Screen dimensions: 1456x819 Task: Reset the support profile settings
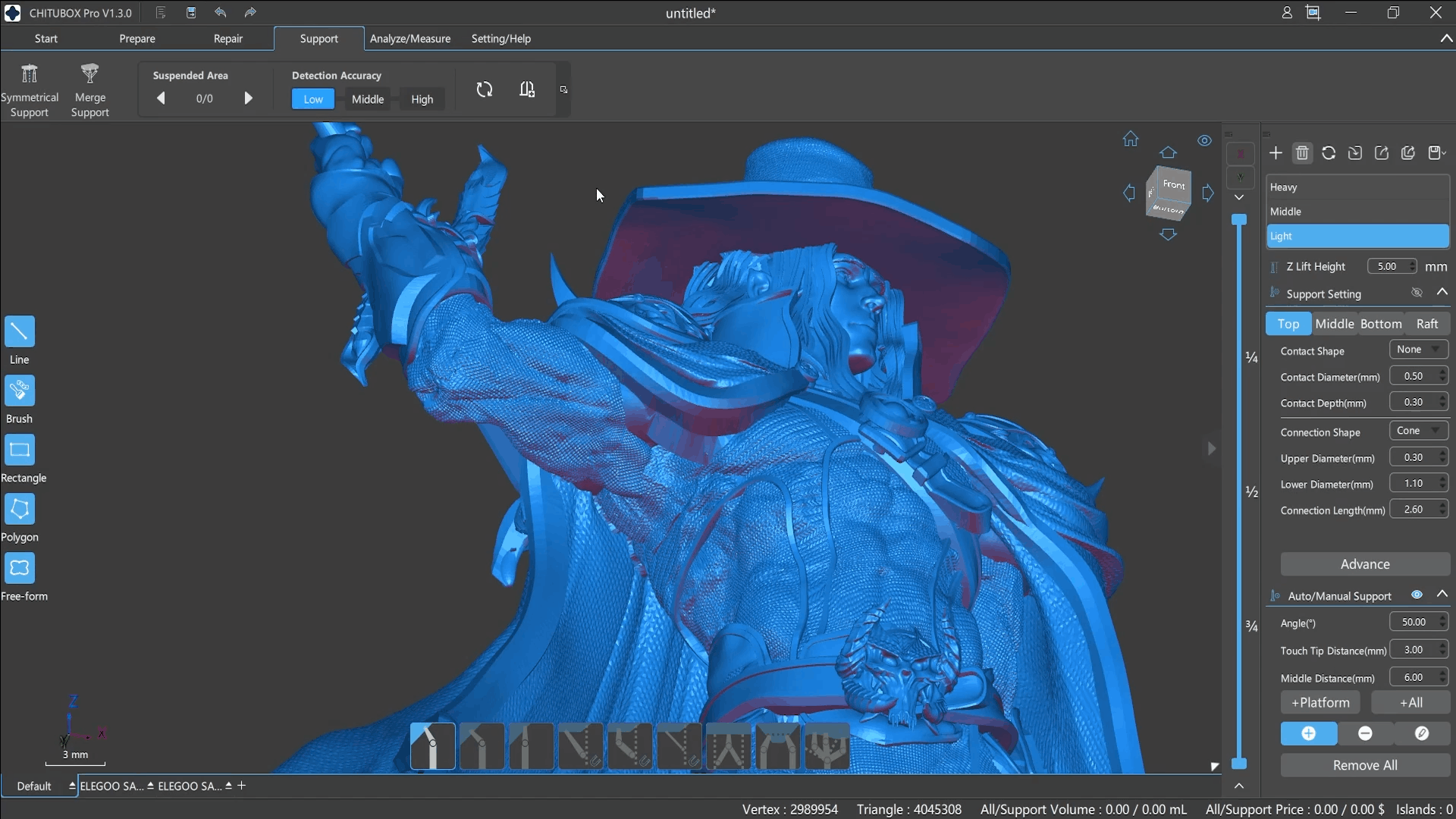[x=1329, y=153]
